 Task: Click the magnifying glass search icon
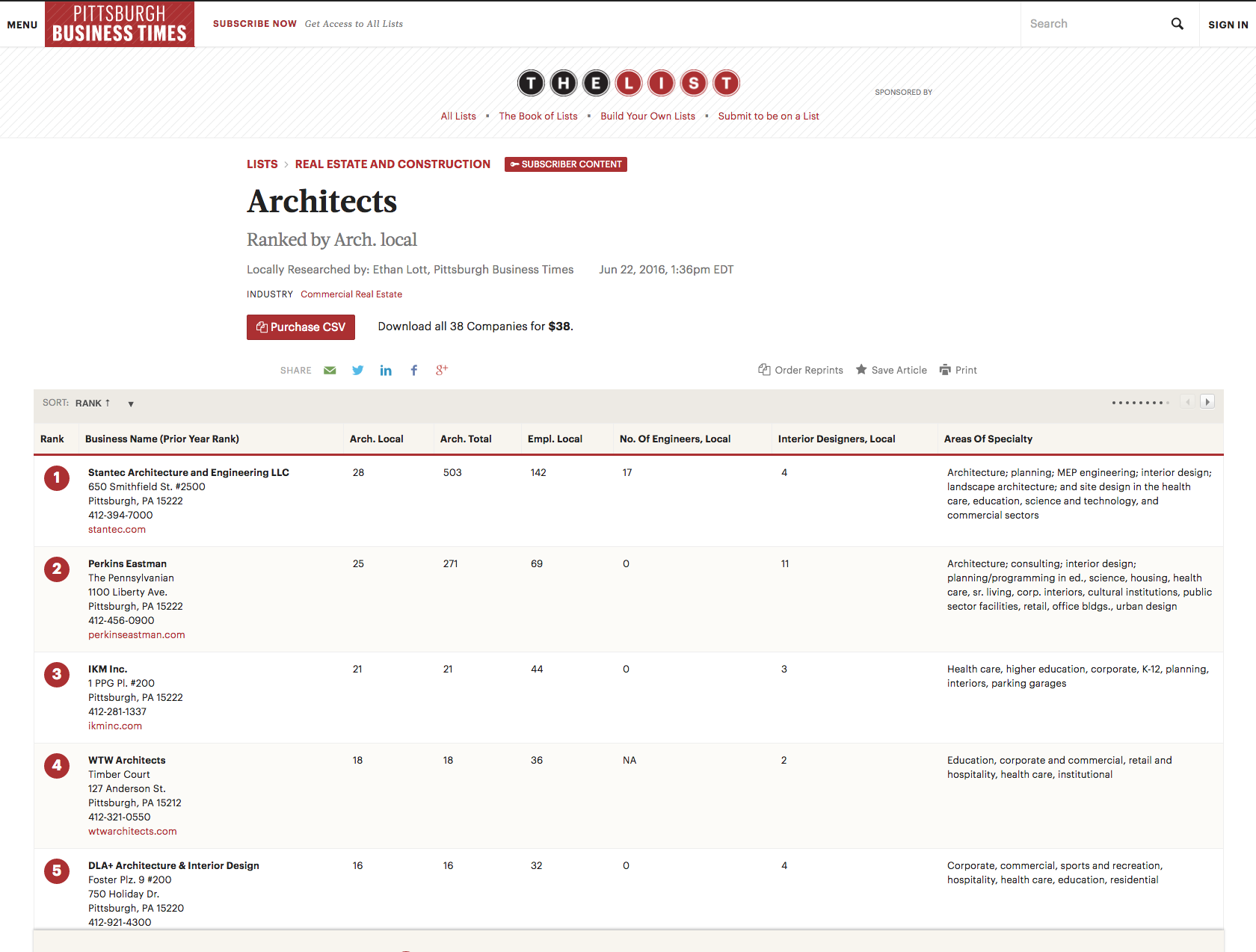[1177, 24]
